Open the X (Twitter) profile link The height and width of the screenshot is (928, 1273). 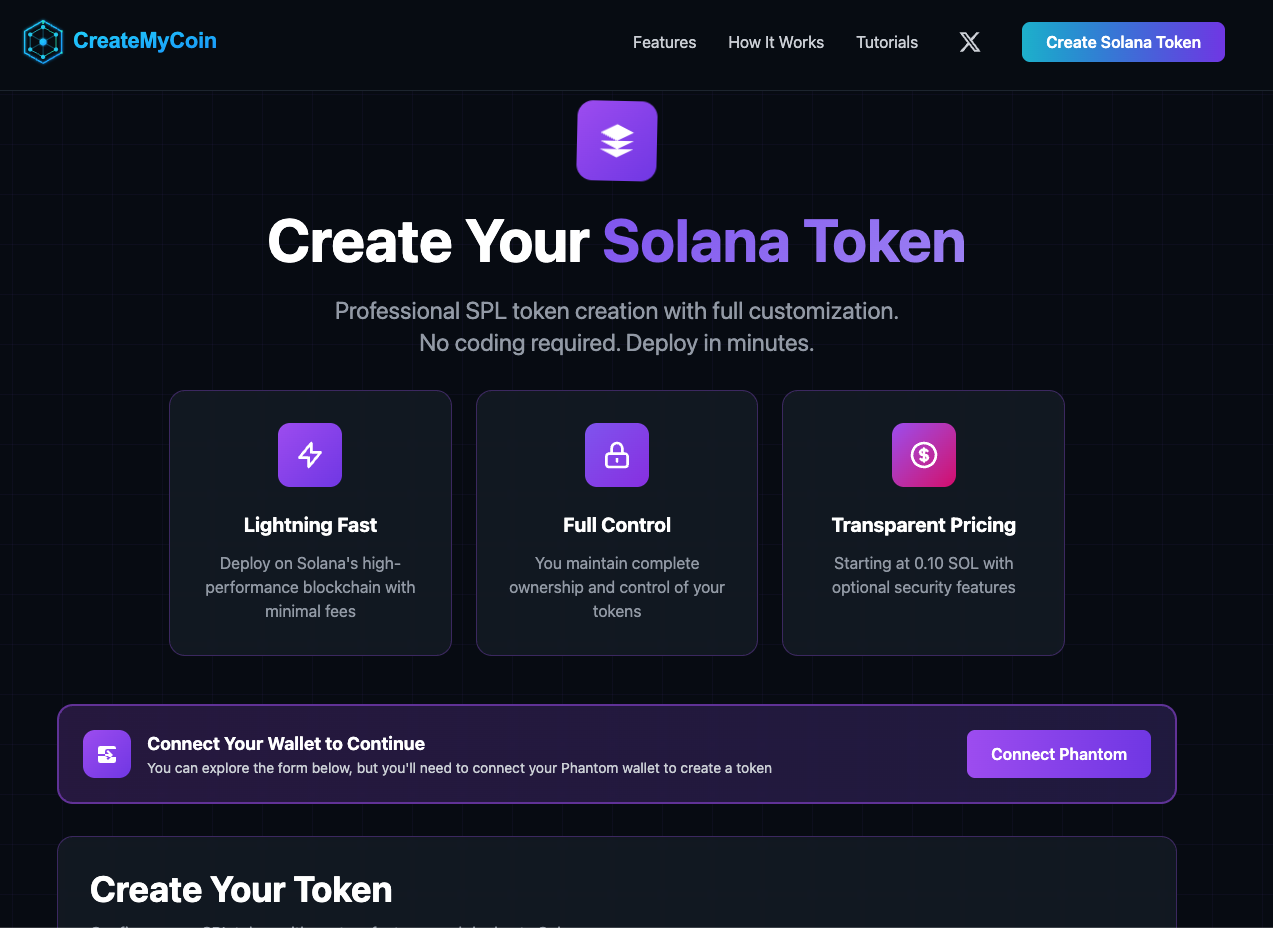click(x=969, y=41)
